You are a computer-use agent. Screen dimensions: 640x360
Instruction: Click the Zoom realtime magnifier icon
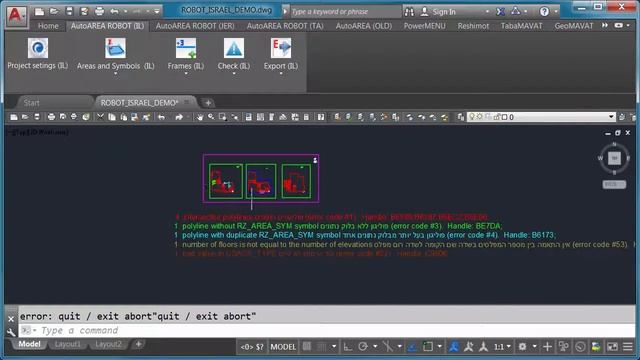(x=211, y=117)
